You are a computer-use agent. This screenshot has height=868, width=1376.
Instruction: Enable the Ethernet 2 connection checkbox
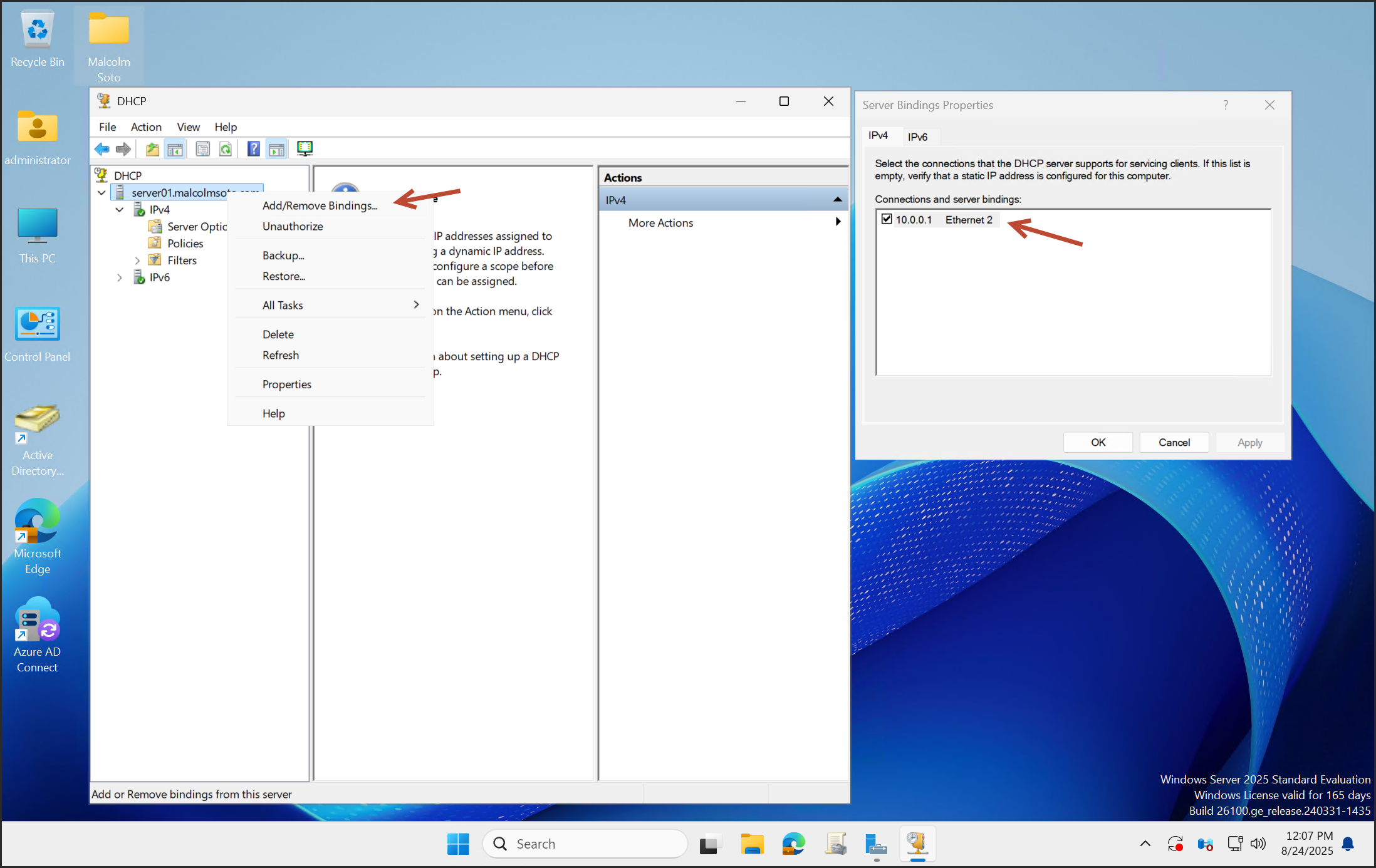[887, 219]
